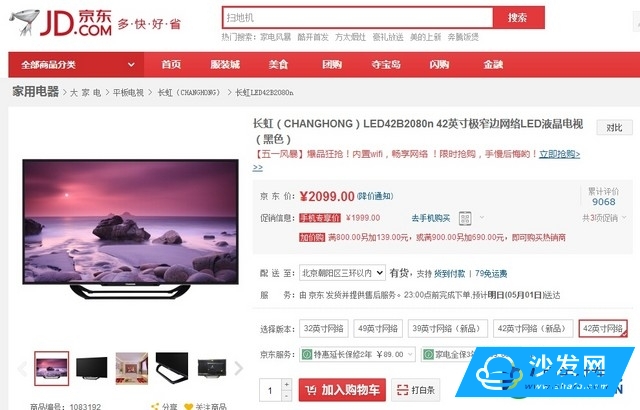640x410 pixels.
Task: Click the share icon below thumbnails
Action: [x=155, y=406]
